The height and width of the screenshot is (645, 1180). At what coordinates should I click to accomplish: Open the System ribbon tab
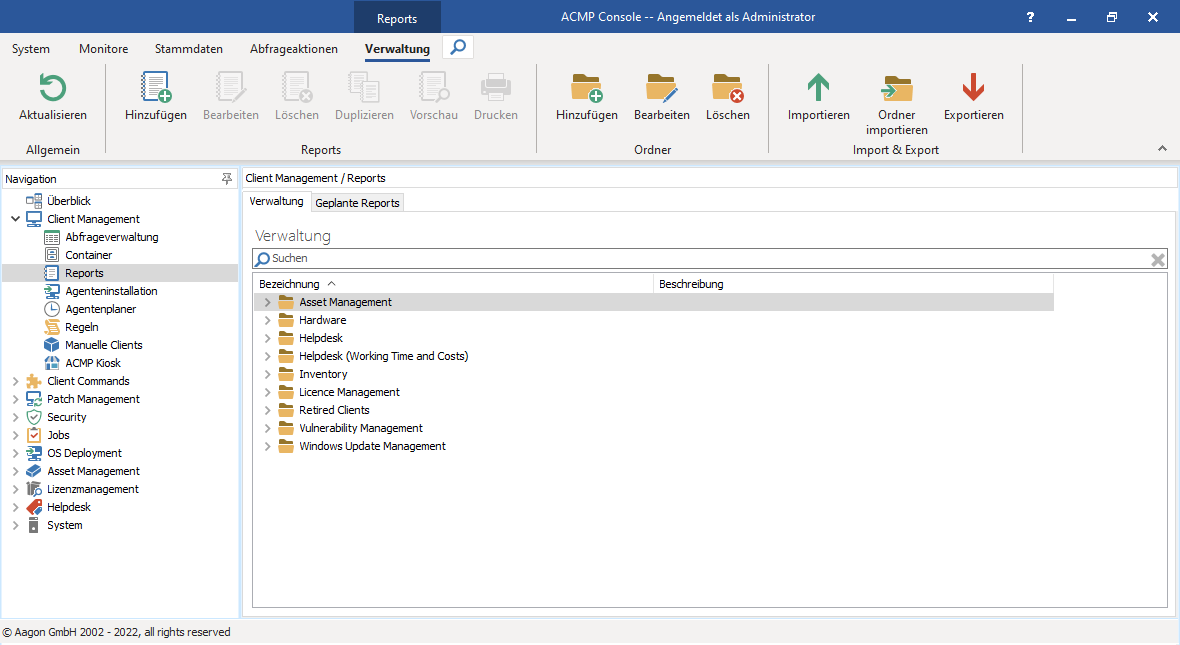pyautogui.click(x=31, y=49)
